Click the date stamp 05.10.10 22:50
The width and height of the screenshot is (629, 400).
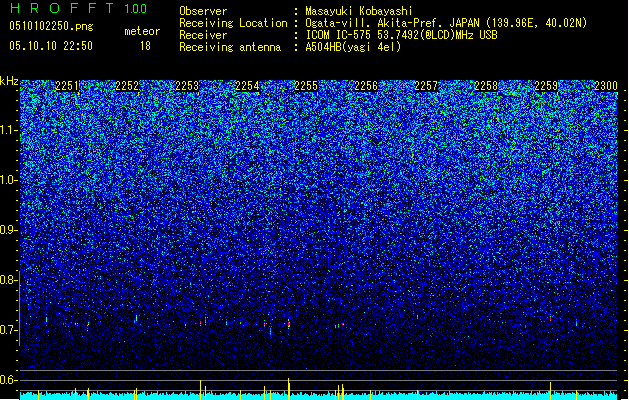pos(51,46)
